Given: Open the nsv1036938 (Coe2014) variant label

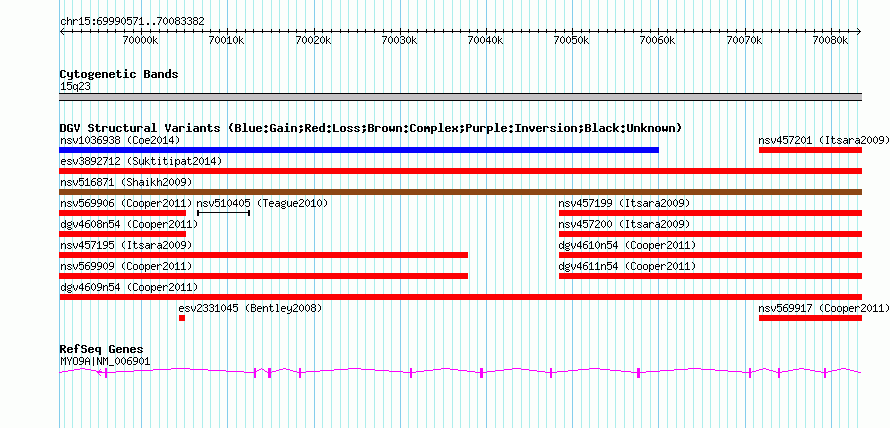Looking at the screenshot, I should tap(120, 140).
